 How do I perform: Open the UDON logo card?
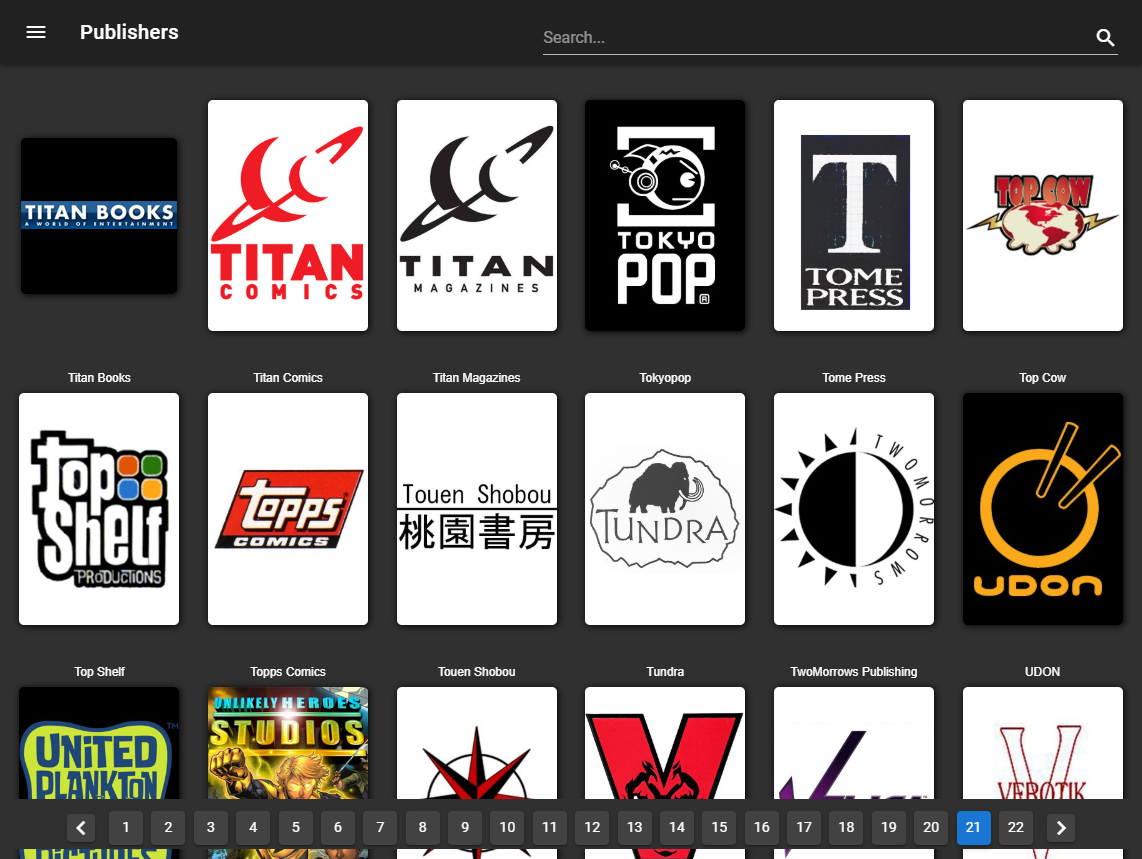[1042, 509]
